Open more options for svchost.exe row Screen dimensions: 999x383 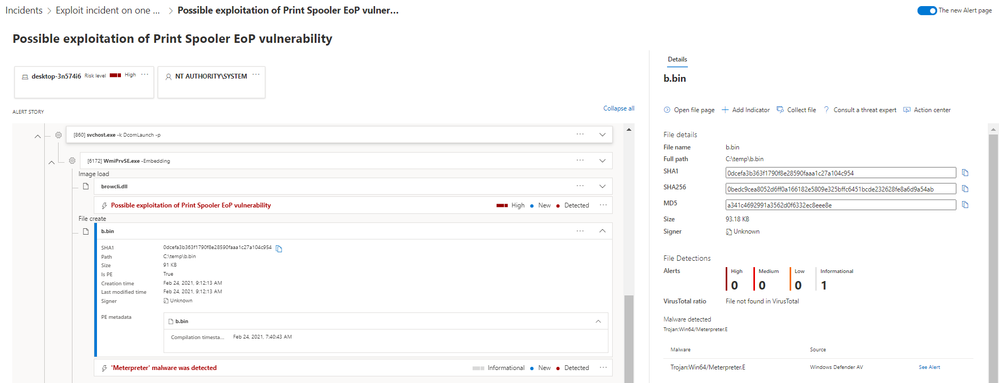580,134
